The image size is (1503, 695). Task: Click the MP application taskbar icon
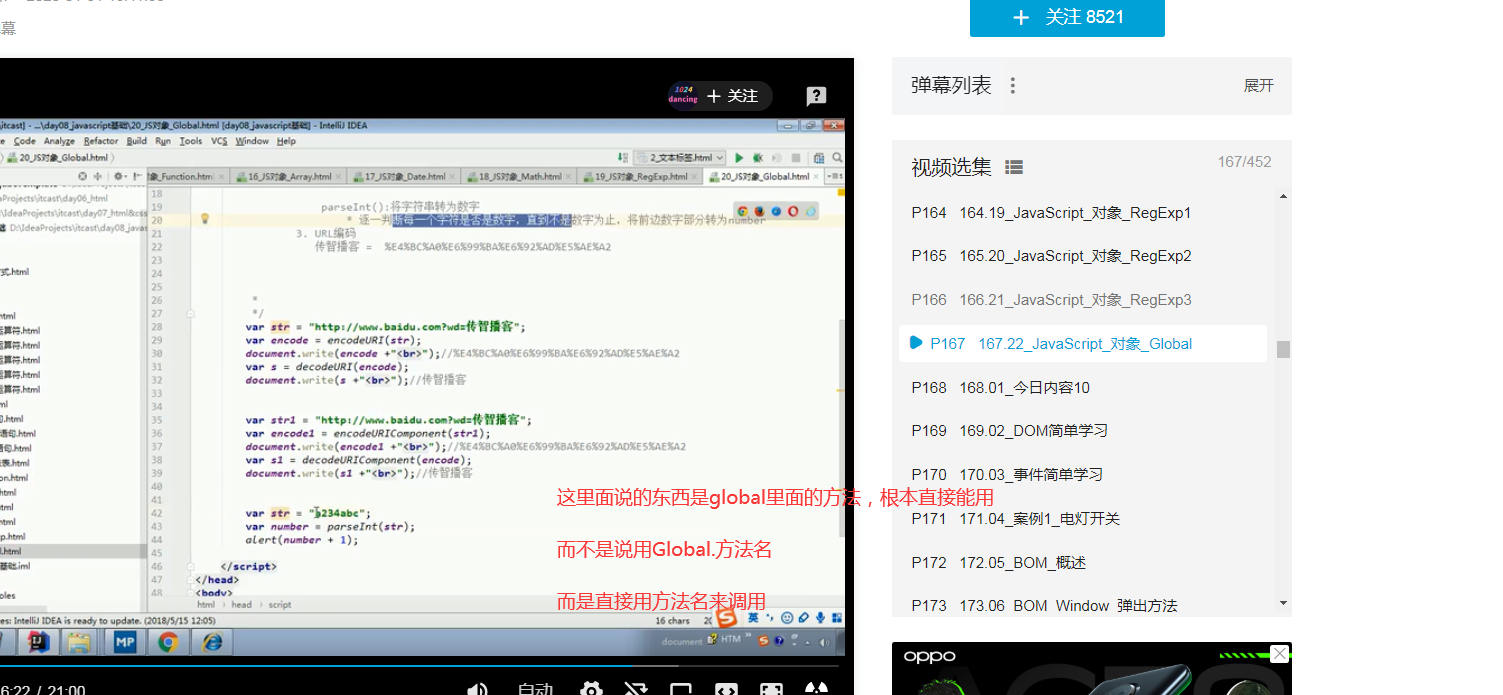tap(125, 641)
